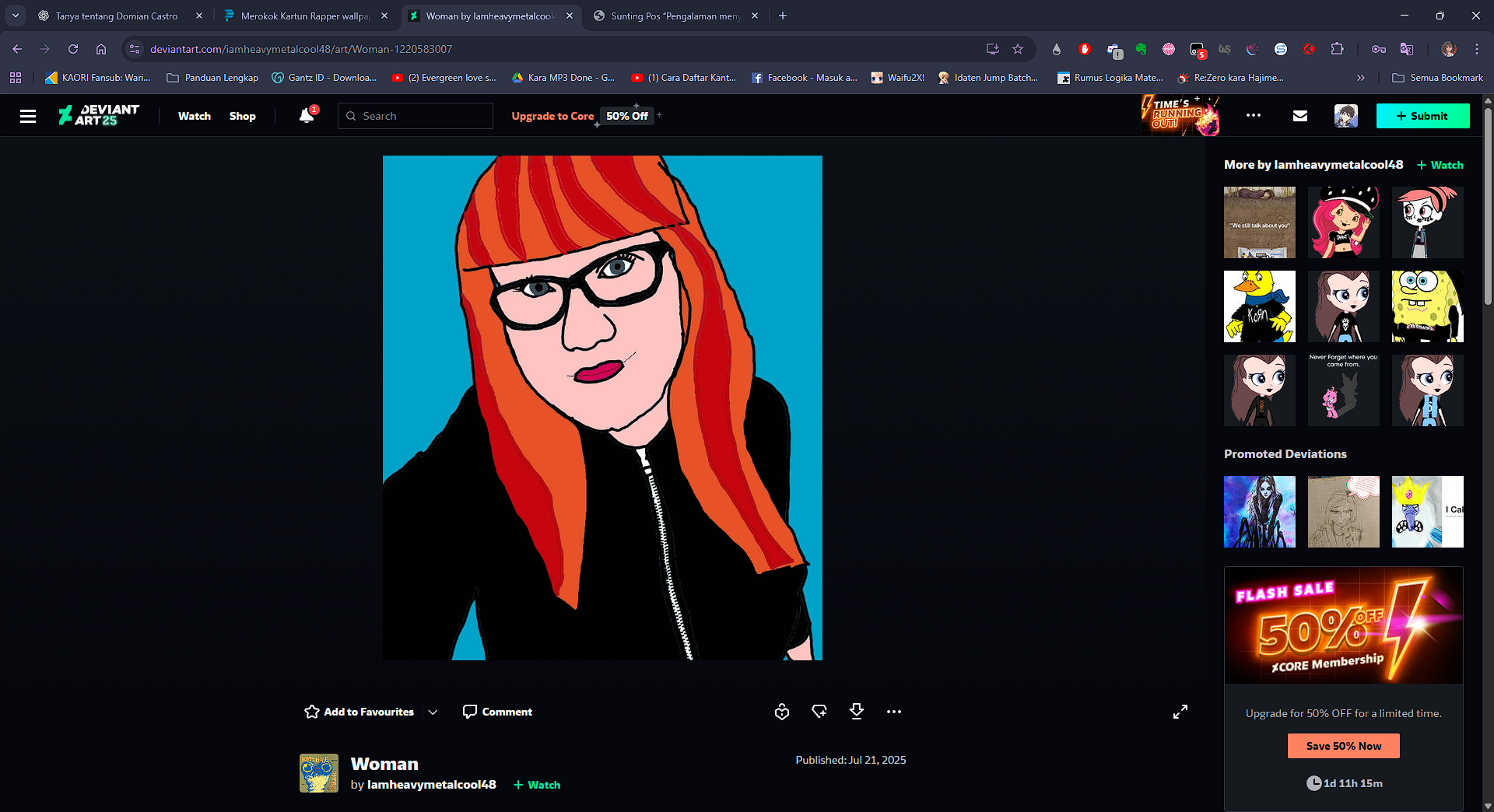Open the artwork's more options ellipsis
The image size is (1494, 812).
click(893, 712)
